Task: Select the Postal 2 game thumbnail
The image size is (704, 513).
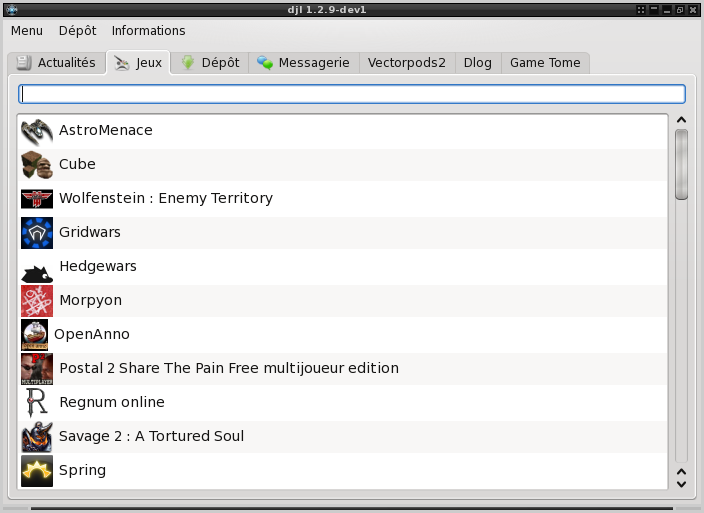Action: pos(37,369)
